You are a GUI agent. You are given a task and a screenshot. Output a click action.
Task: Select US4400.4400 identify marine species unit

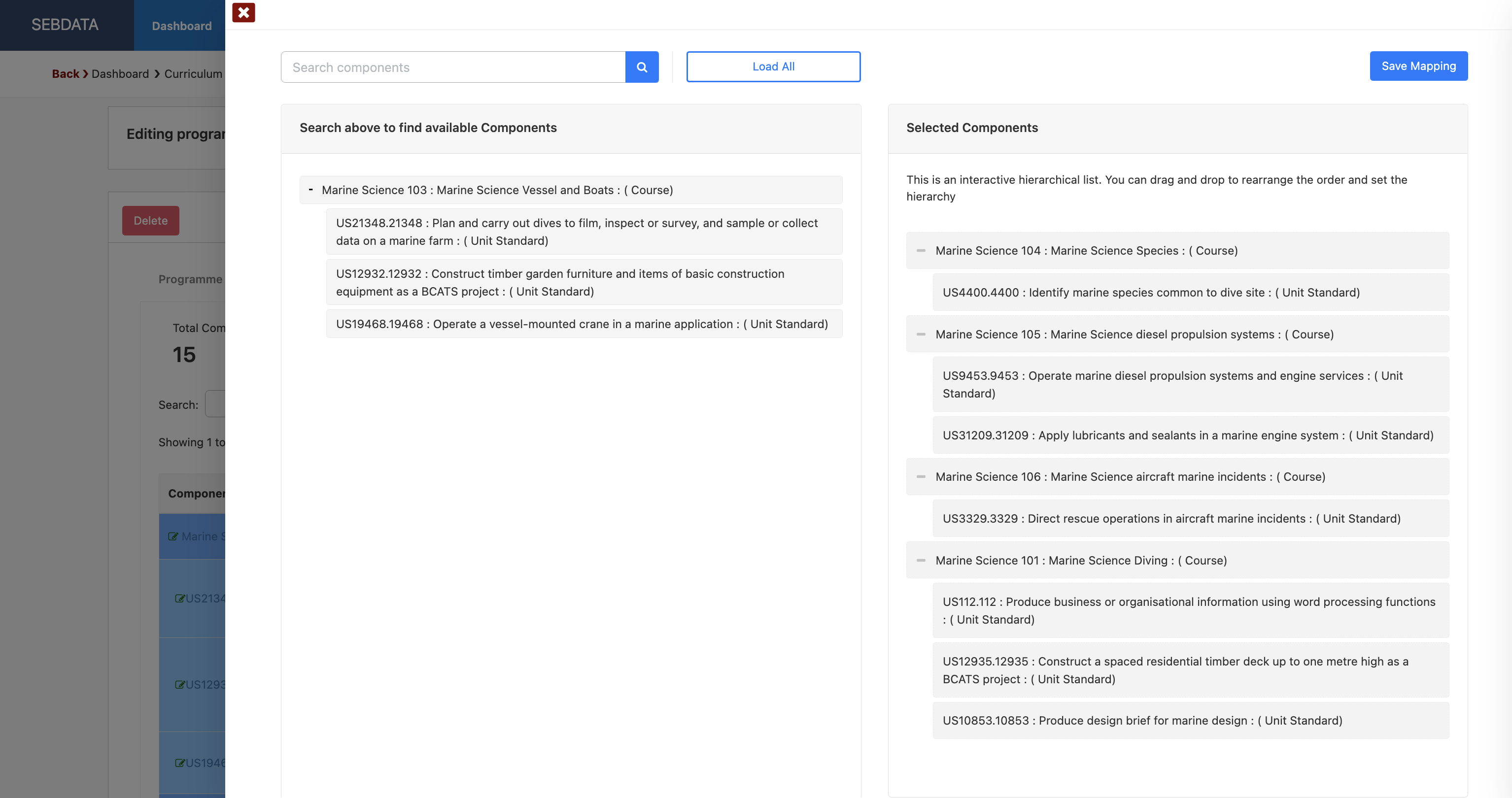click(1190, 292)
